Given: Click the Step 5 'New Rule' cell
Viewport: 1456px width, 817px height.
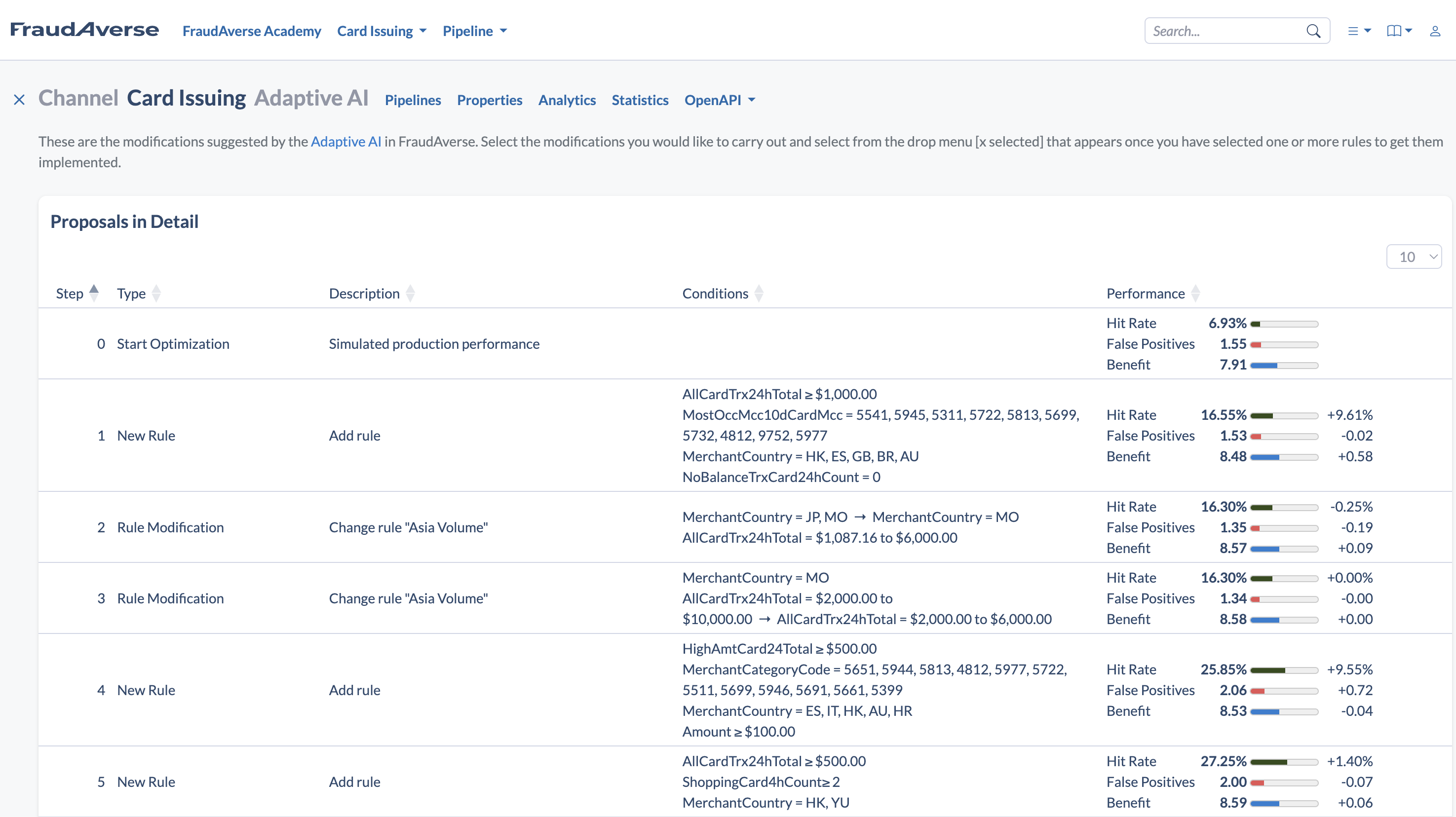Looking at the screenshot, I should (146, 781).
